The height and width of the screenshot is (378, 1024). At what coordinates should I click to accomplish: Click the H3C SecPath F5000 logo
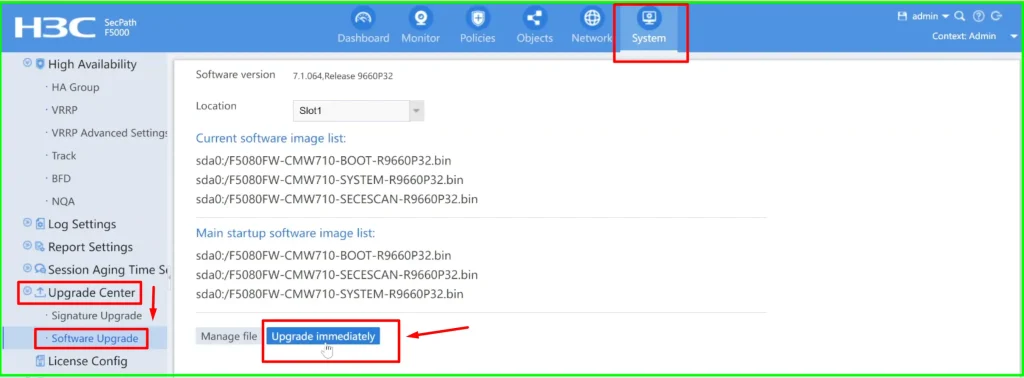pos(76,27)
